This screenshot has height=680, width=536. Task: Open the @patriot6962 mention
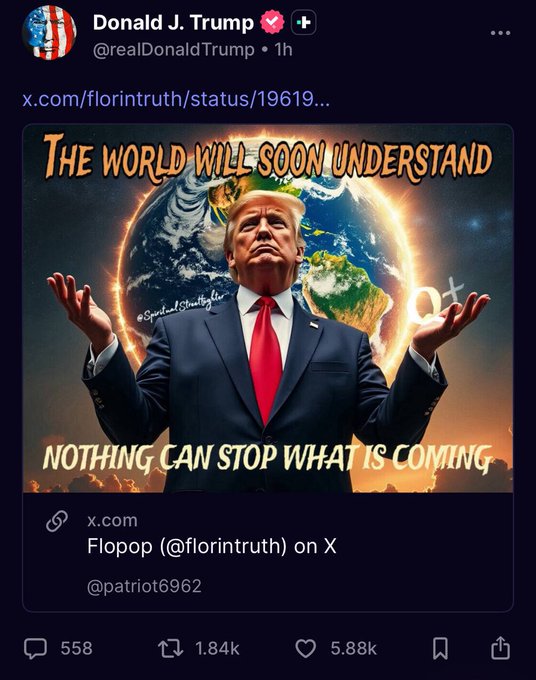144,586
